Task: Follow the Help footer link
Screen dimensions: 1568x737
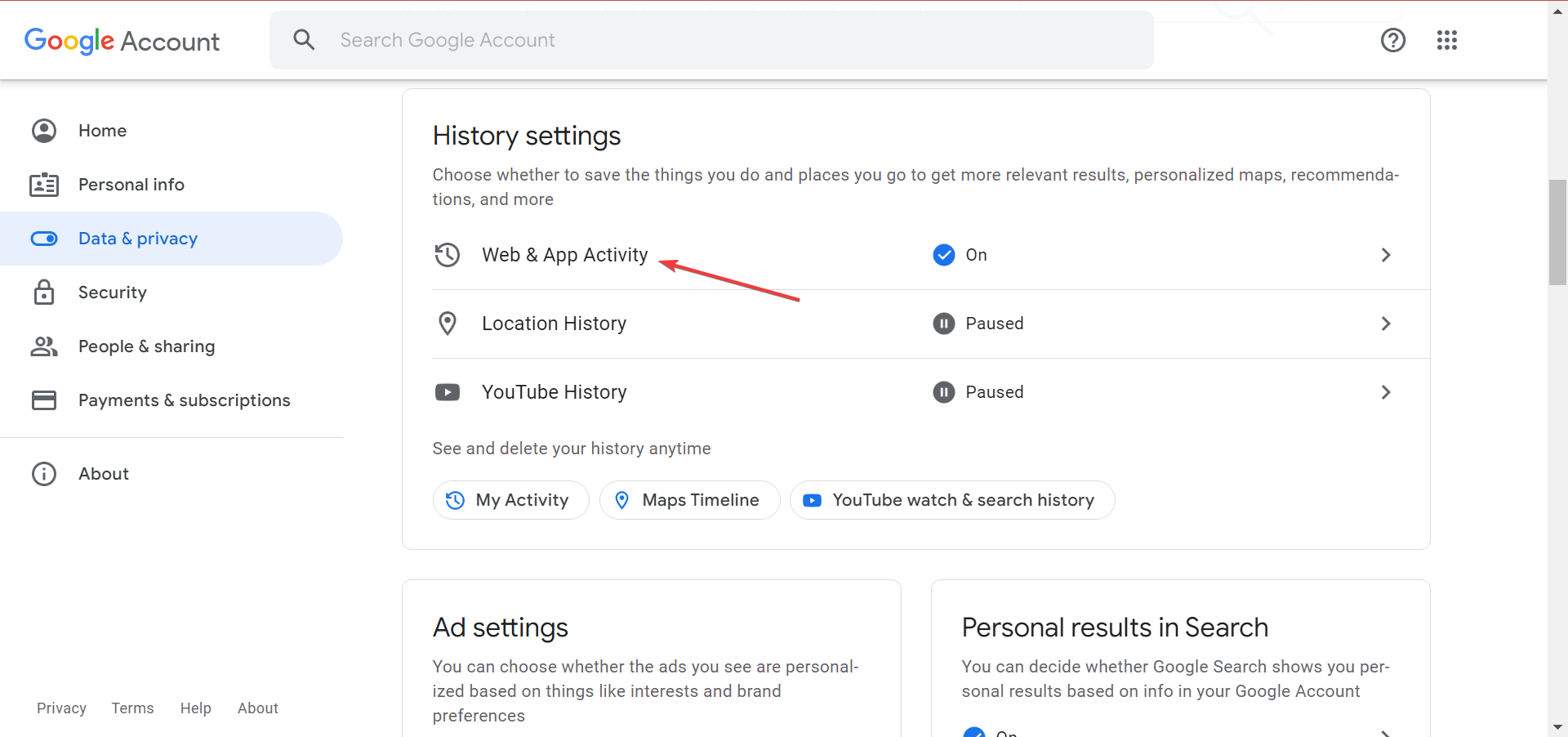Action: point(196,708)
